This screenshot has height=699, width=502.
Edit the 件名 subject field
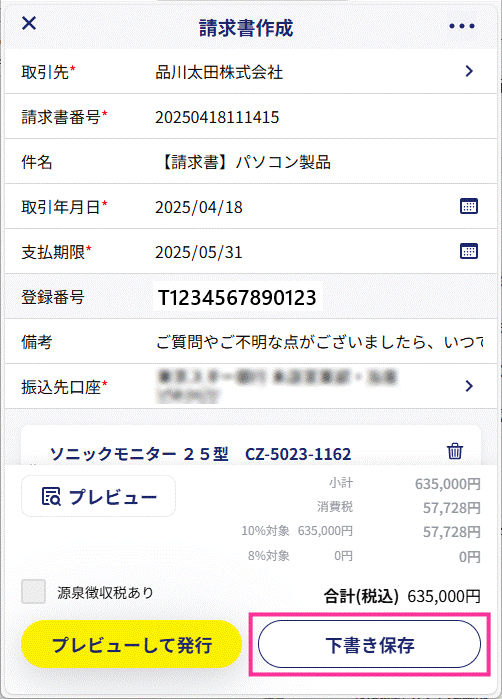pyautogui.click(x=243, y=162)
